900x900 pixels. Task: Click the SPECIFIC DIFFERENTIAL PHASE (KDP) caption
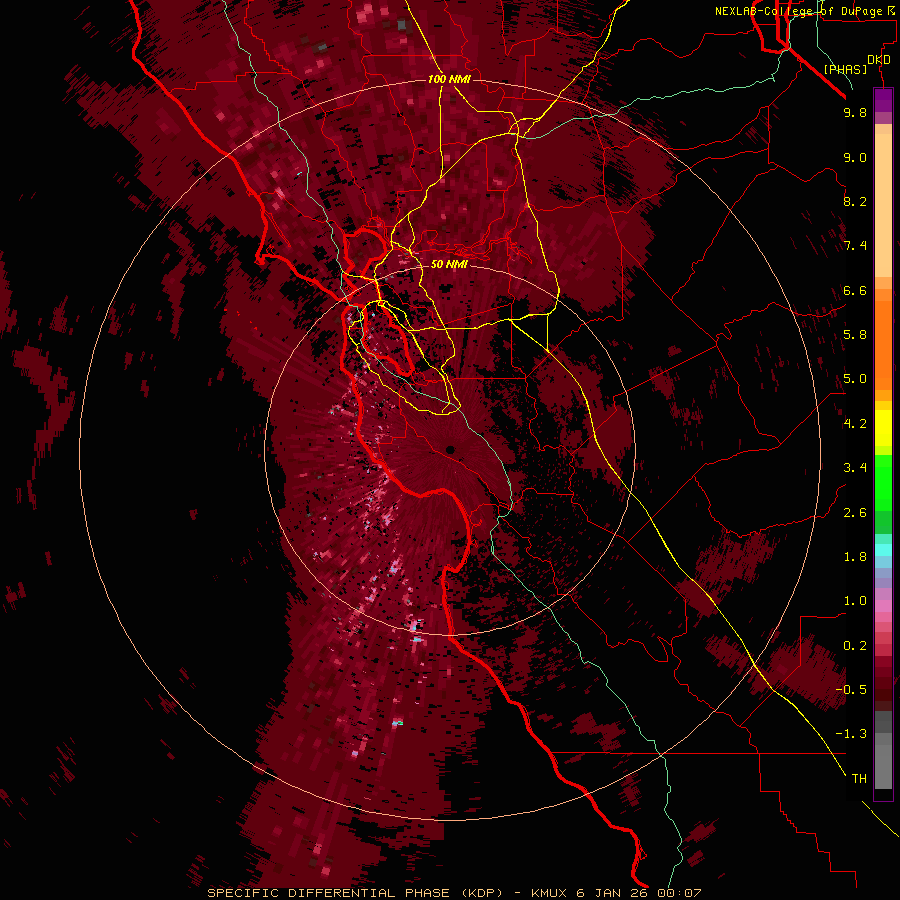click(355, 893)
